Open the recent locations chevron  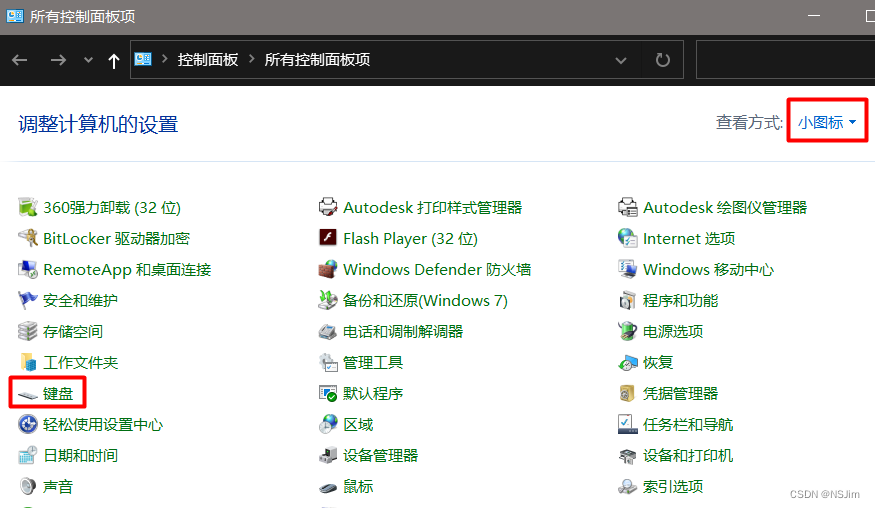point(88,60)
